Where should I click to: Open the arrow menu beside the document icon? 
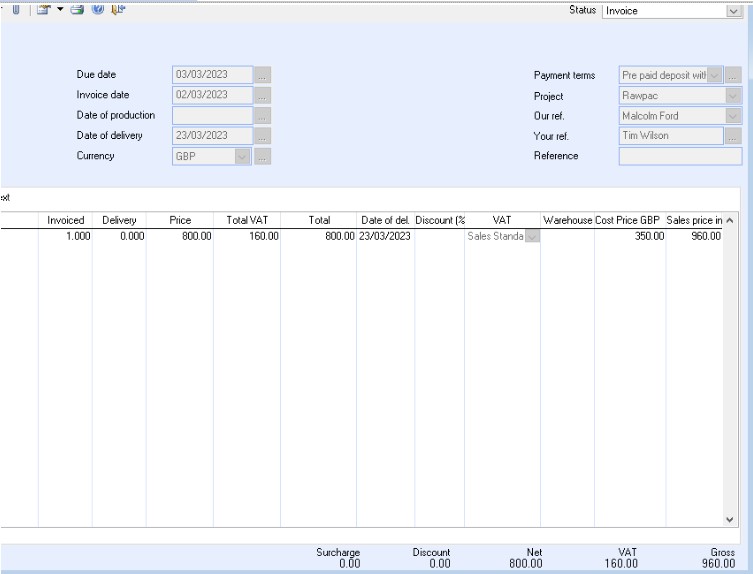pyautogui.click(x=59, y=9)
